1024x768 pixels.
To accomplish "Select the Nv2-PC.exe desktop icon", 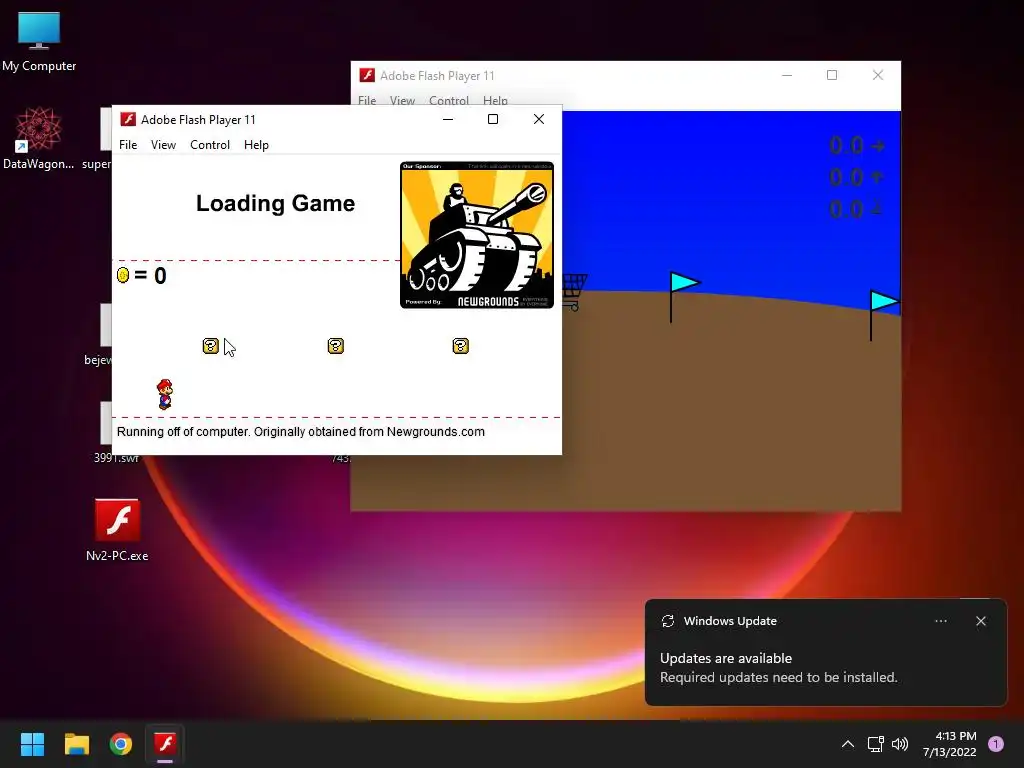I will (118, 530).
